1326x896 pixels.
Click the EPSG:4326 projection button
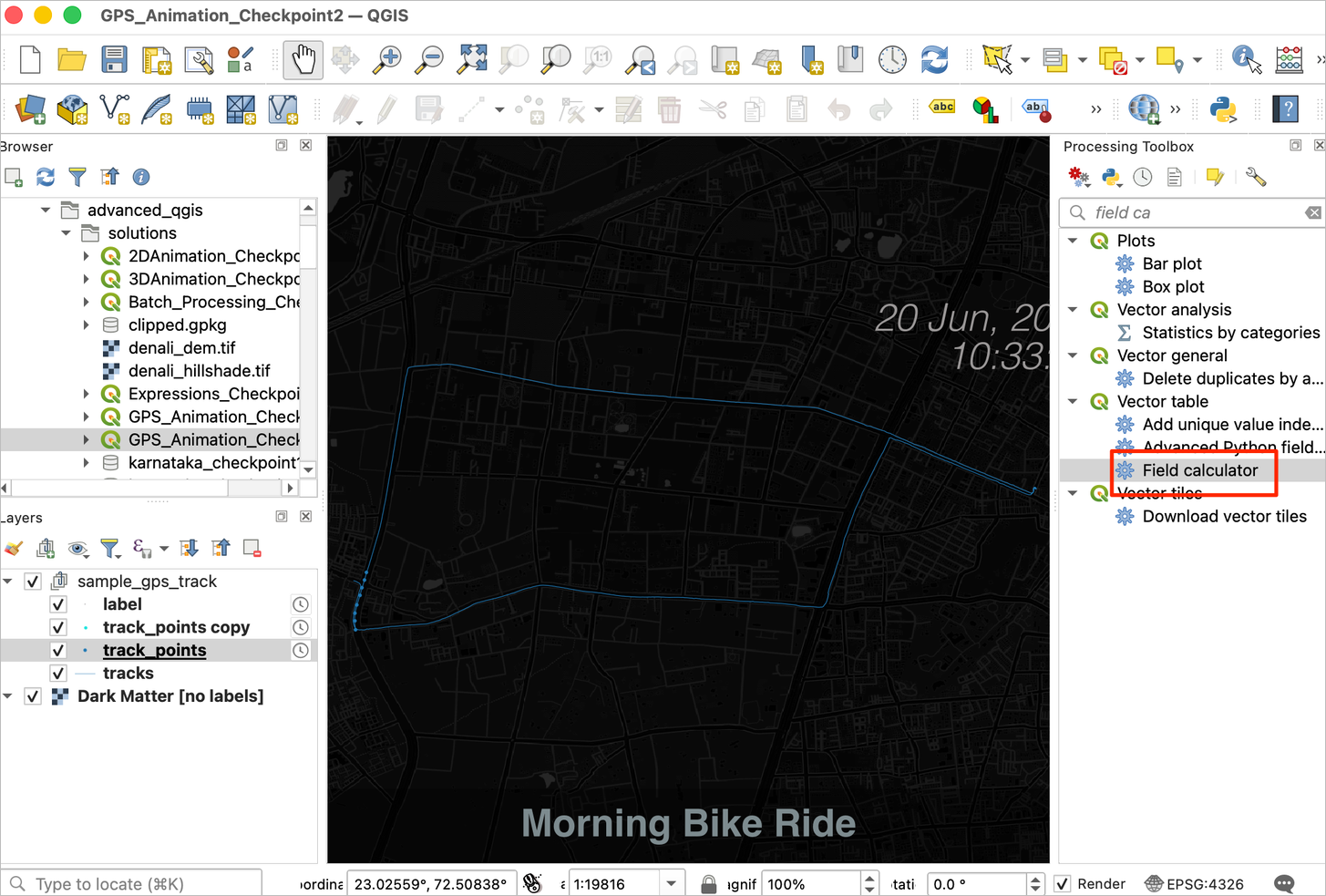[1195, 884]
